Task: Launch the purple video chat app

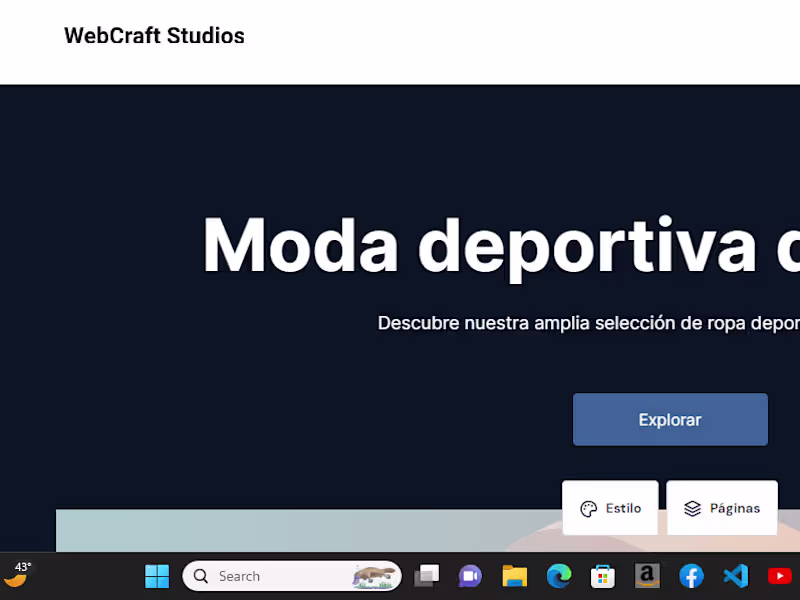Action: [x=470, y=576]
